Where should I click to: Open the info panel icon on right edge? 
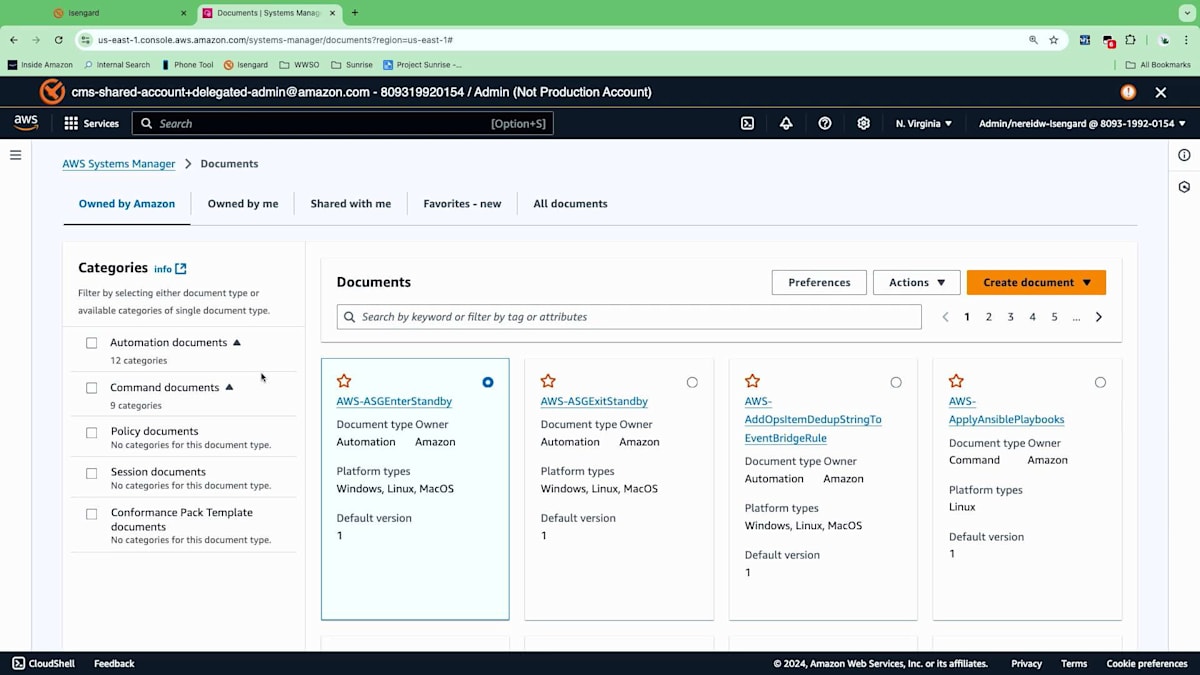coord(1184,155)
